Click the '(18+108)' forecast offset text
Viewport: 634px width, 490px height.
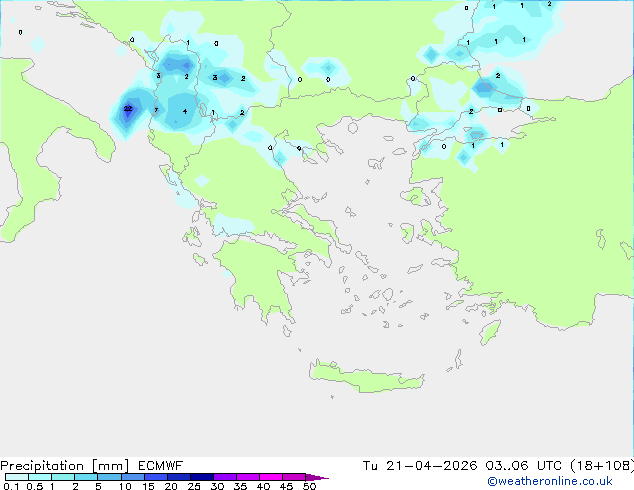[602, 466]
